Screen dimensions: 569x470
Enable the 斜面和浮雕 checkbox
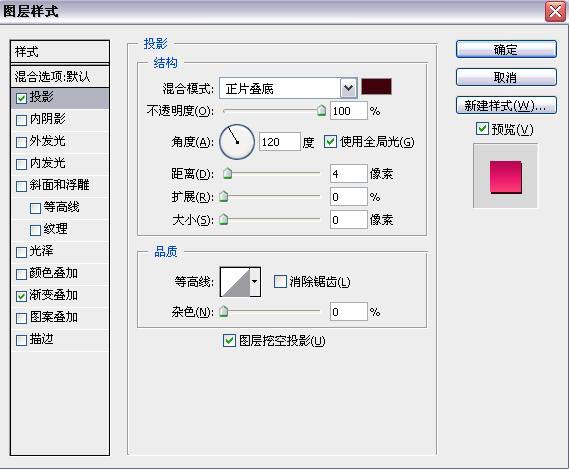(21, 186)
